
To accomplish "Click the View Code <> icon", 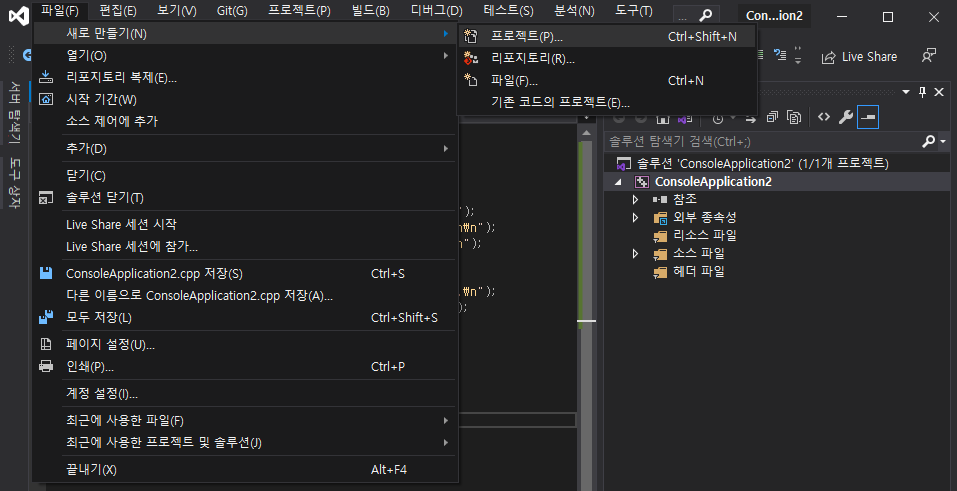I will [x=824, y=117].
